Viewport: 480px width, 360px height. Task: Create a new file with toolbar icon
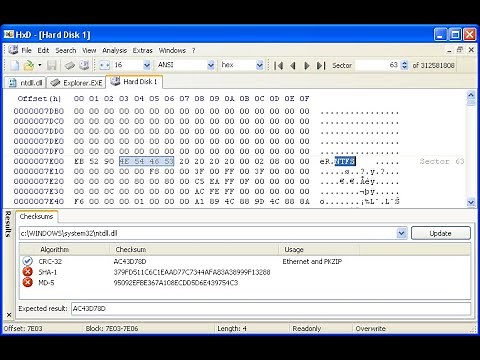(x=14, y=65)
